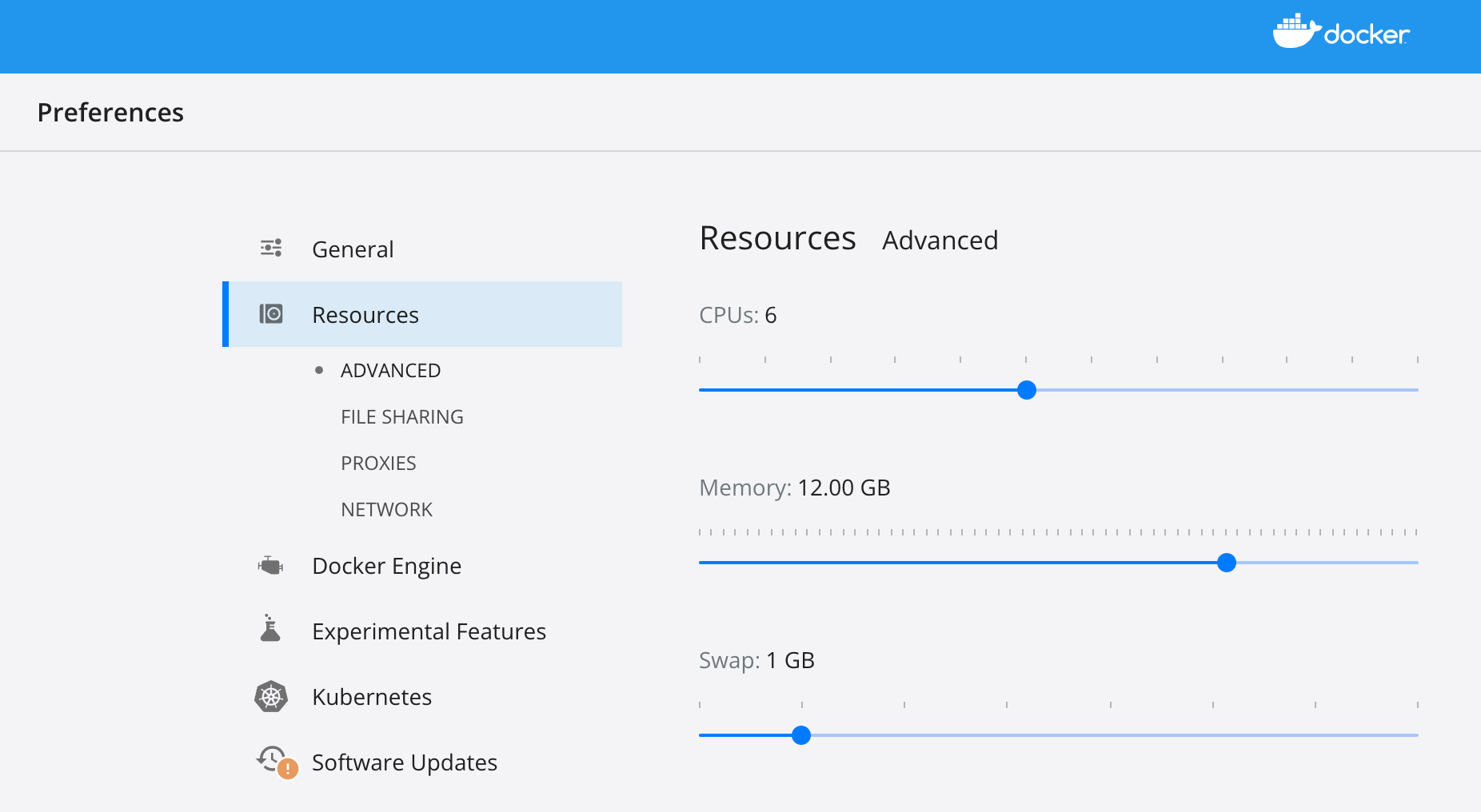Open the NETWORK settings
This screenshot has width=1481, height=812.
(x=386, y=510)
